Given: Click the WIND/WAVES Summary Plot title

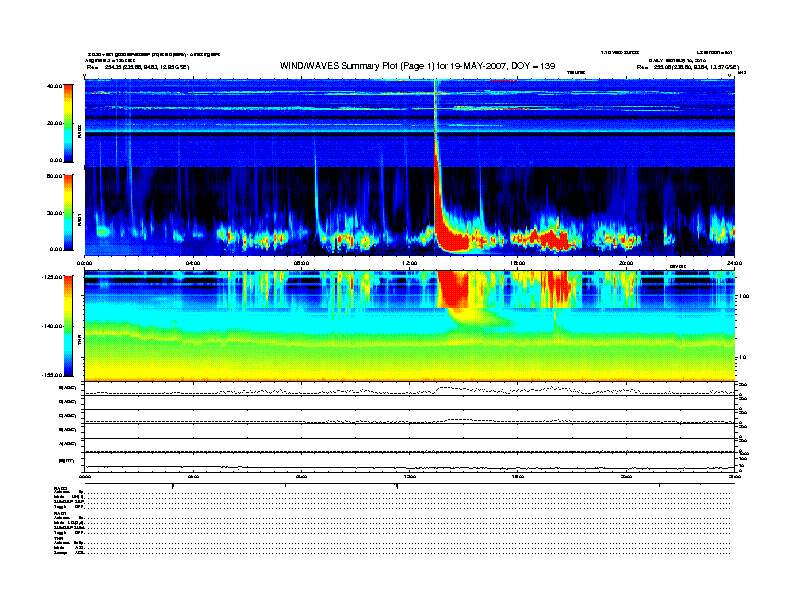Looking at the screenshot, I should point(417,65).
